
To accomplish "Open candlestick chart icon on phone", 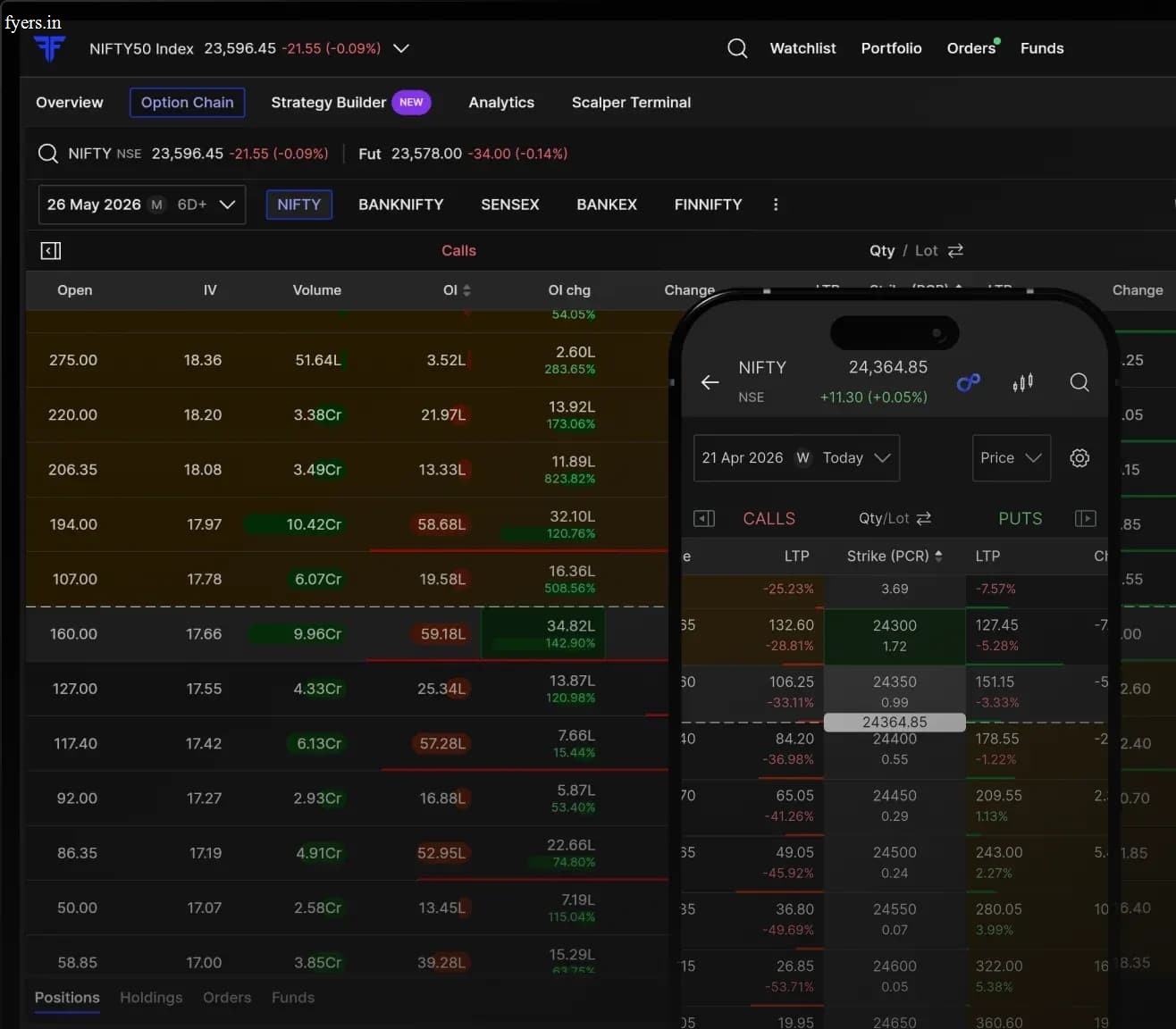I will [1023, 382].
